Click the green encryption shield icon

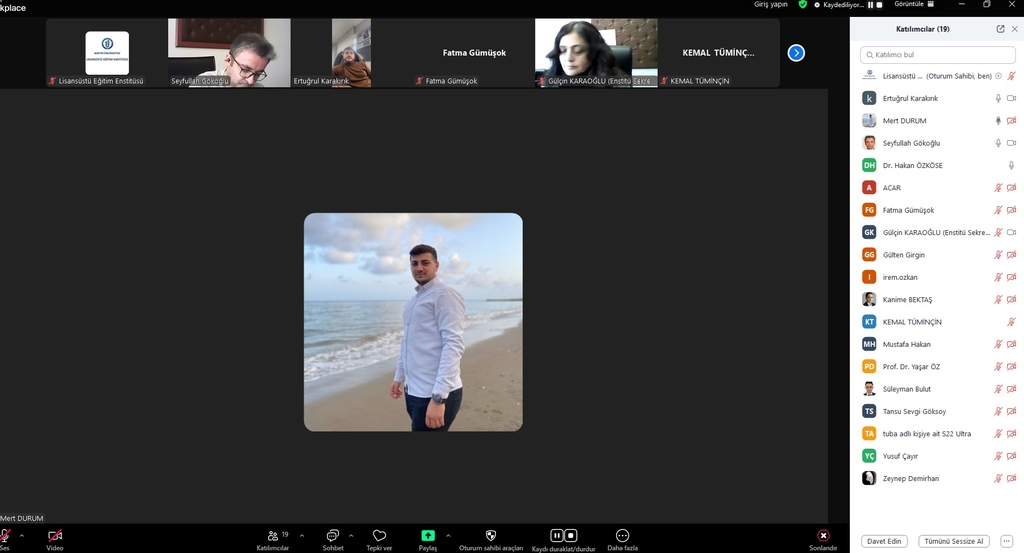click(x=802, y=5)
